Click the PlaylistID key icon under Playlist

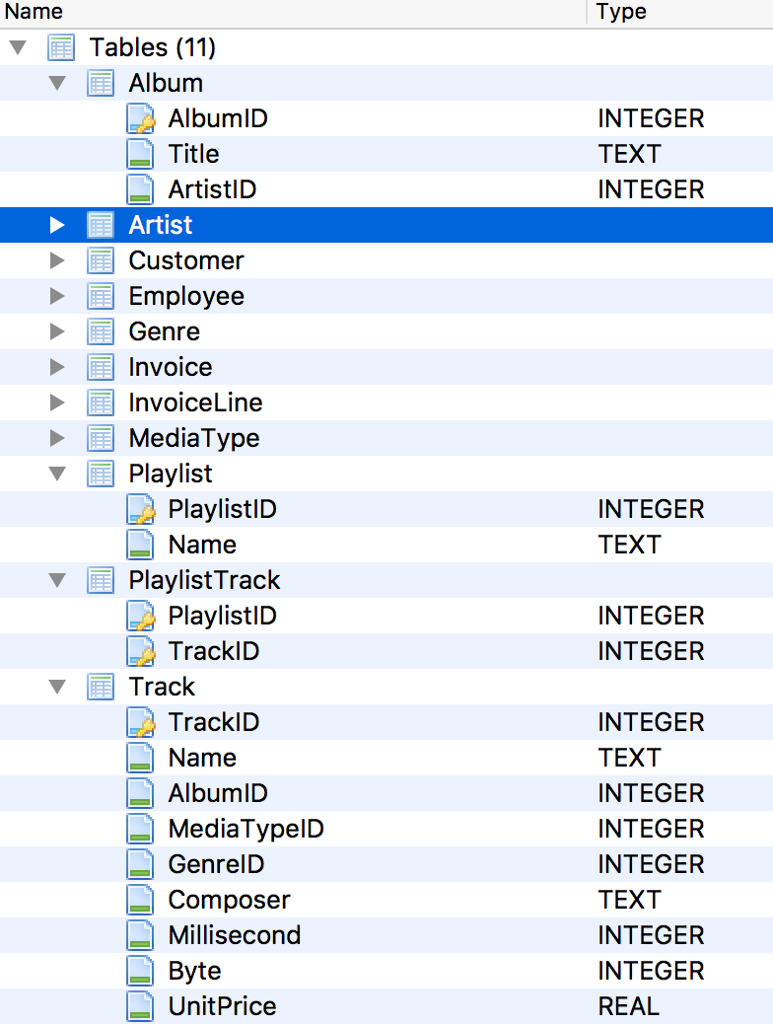tap(141, 509)
